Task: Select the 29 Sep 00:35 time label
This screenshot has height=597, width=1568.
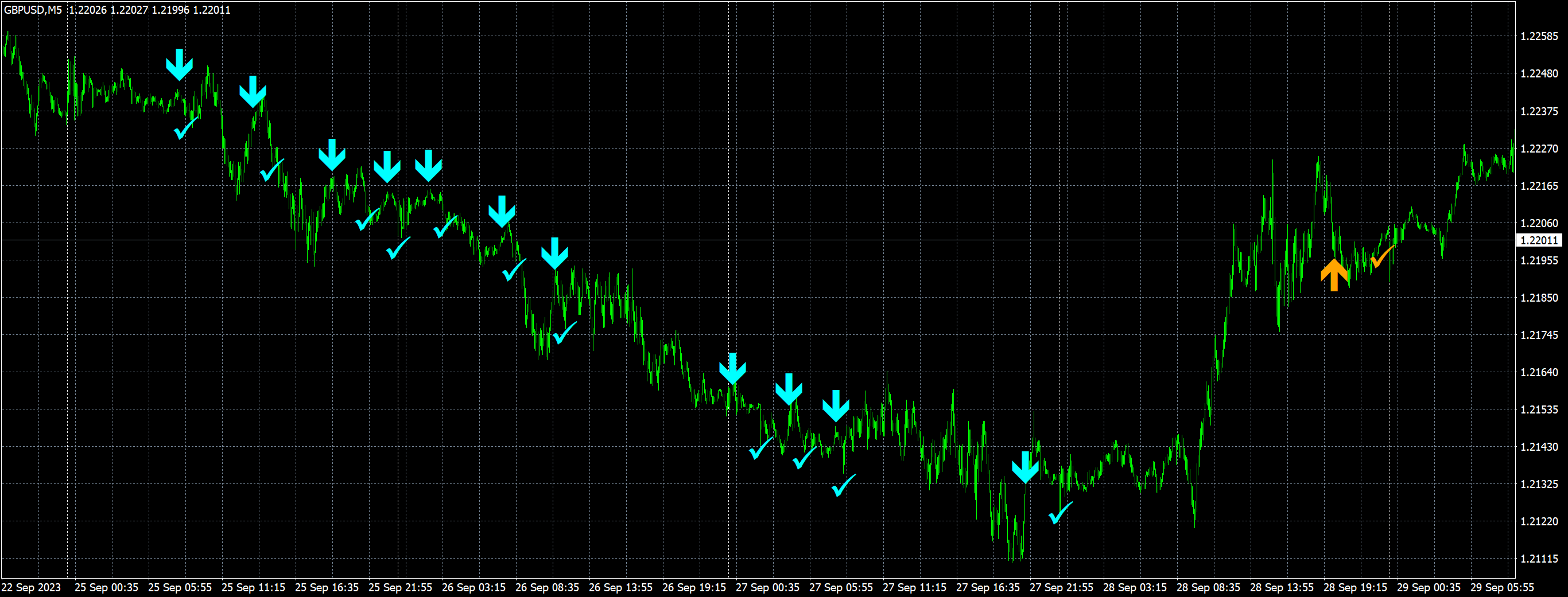Action: [1429, 587]
